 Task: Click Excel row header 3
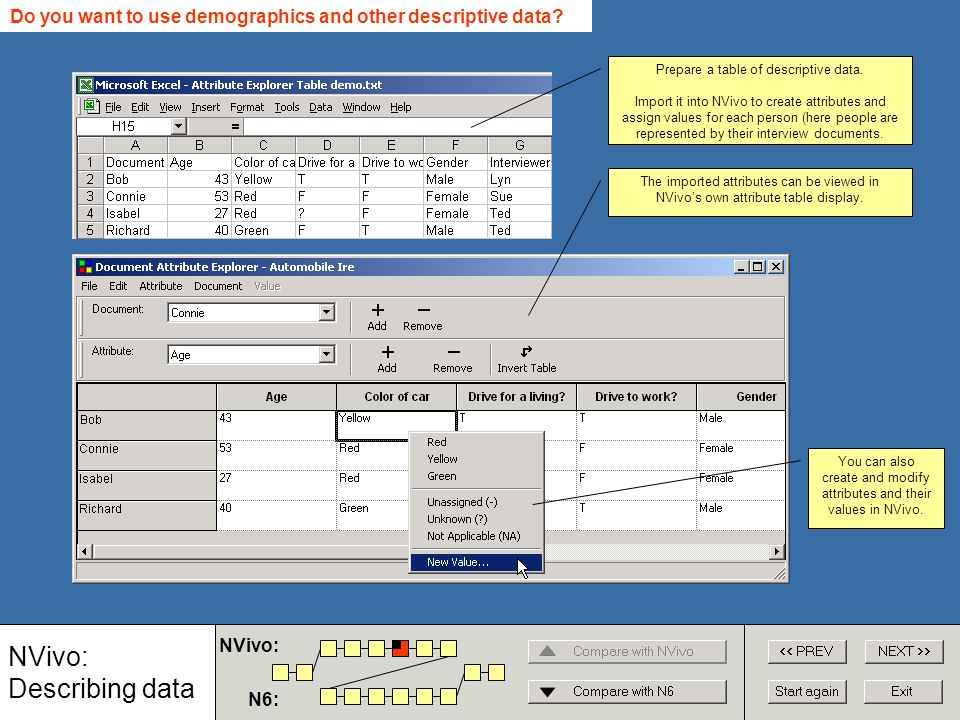click(x=90, y=197)
